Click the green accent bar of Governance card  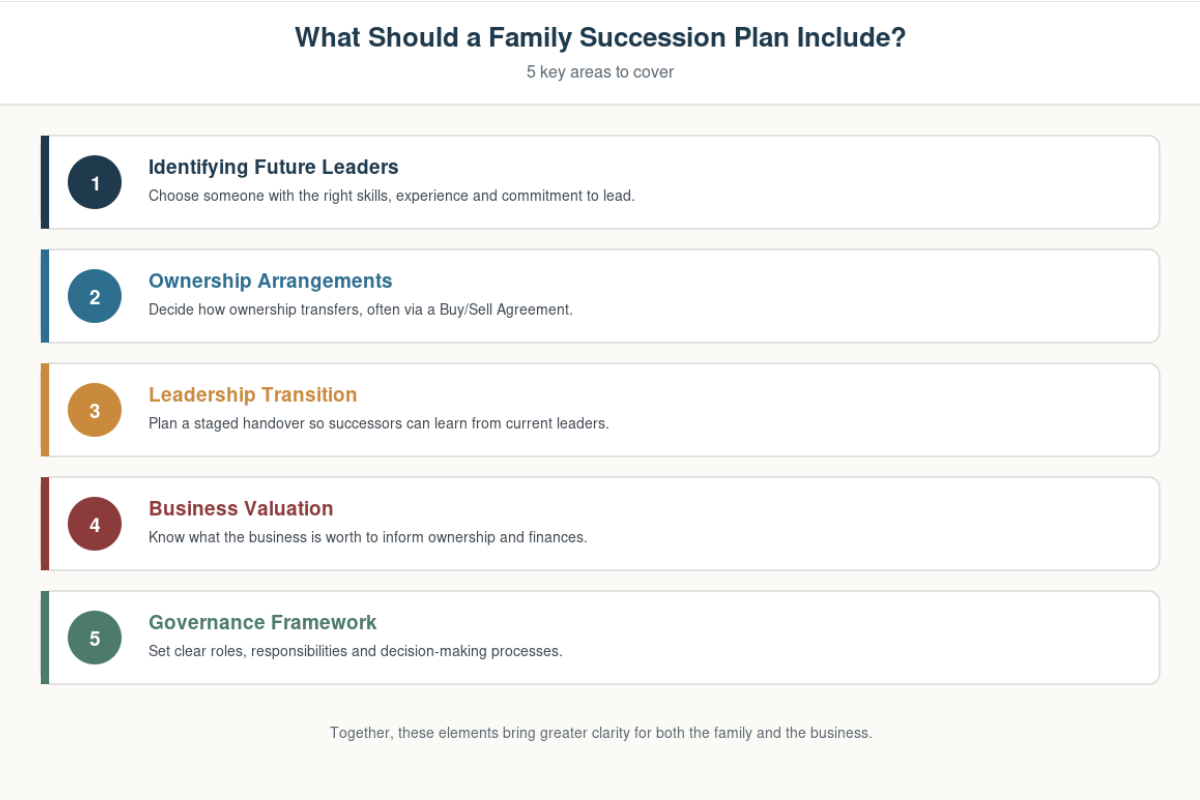[x=45, y=638]
